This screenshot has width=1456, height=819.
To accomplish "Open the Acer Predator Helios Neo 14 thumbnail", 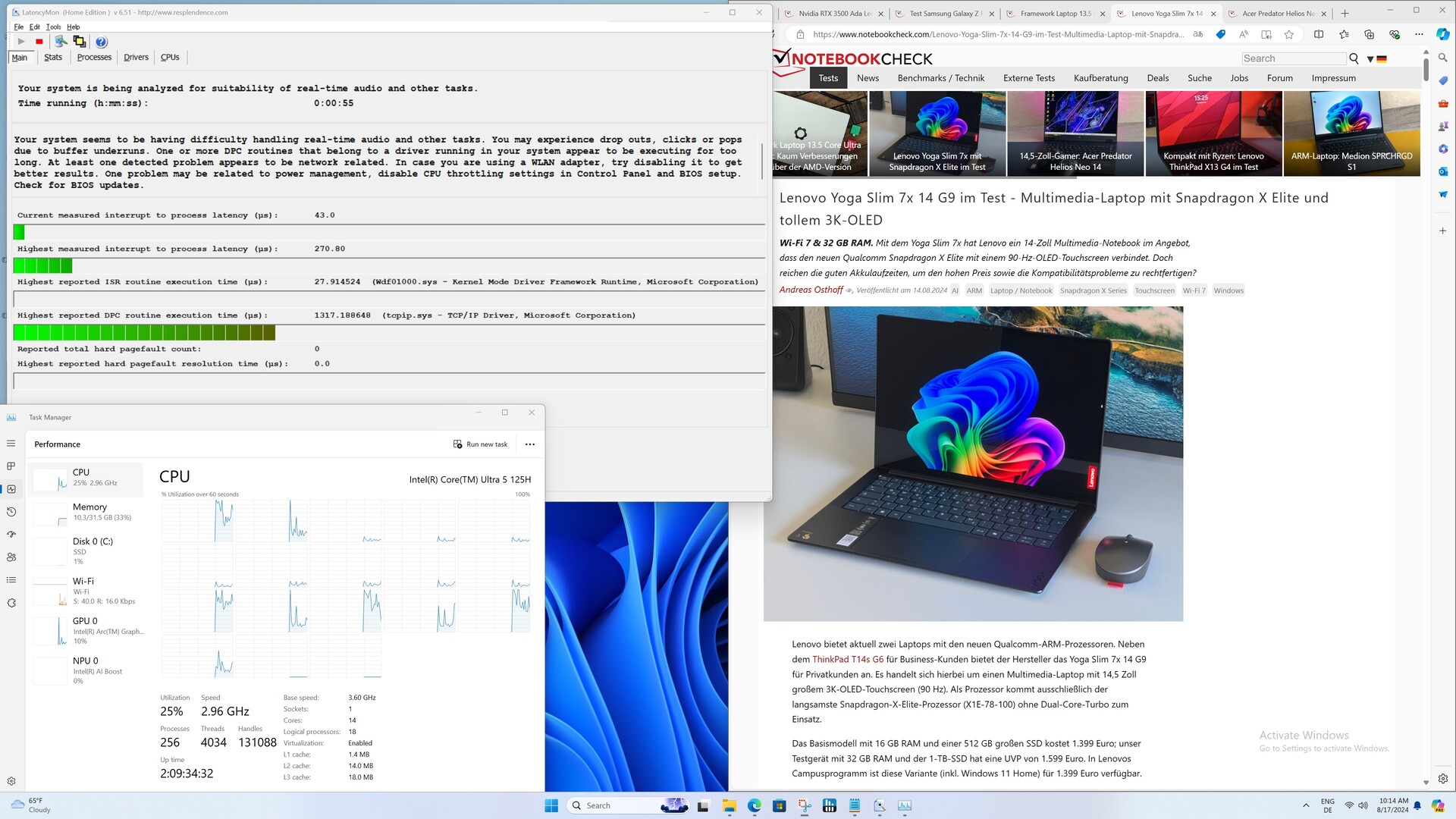I will (x=1075, y=133).
